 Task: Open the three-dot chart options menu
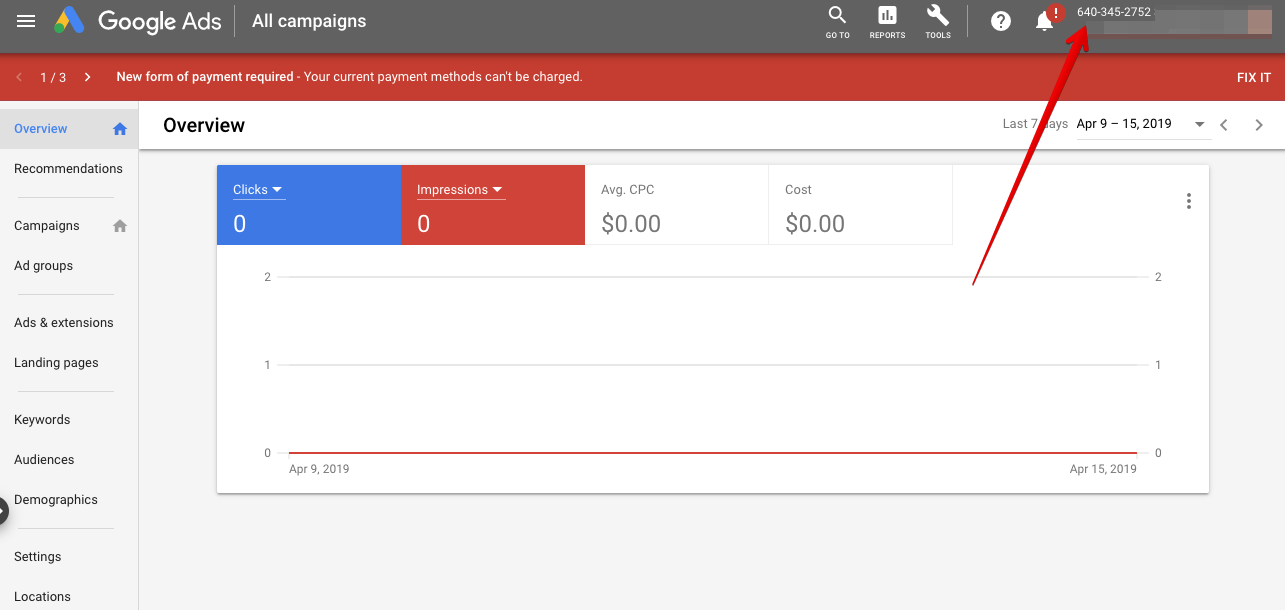1189,201
